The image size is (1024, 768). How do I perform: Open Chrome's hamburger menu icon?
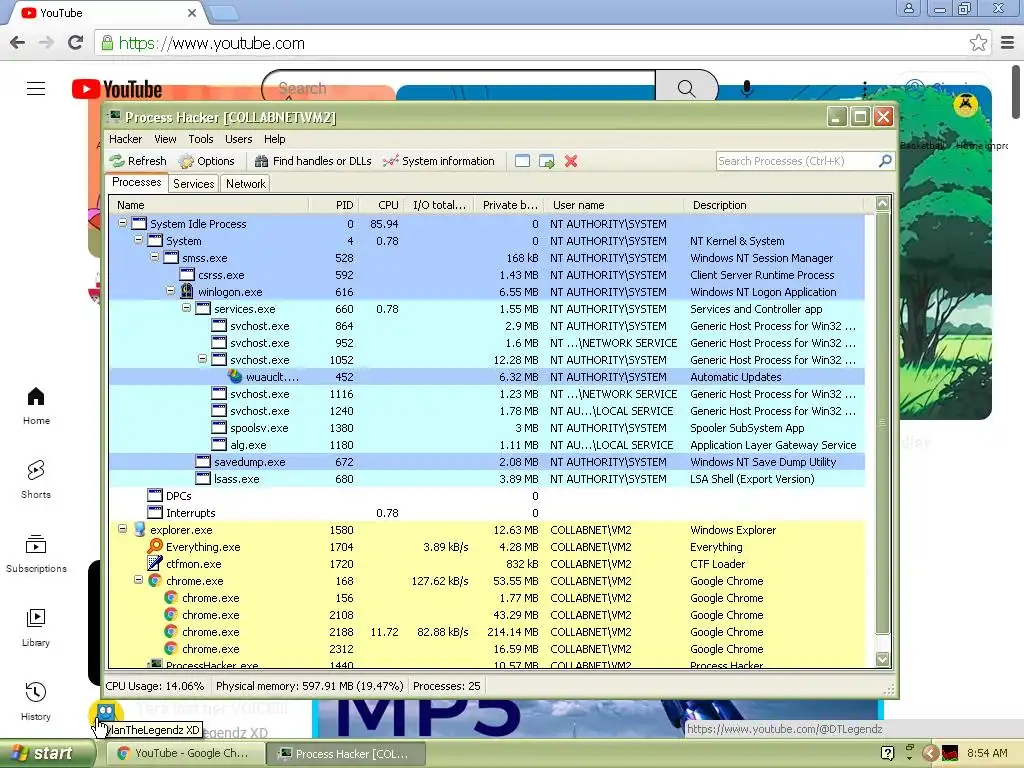coord(1008,43)
